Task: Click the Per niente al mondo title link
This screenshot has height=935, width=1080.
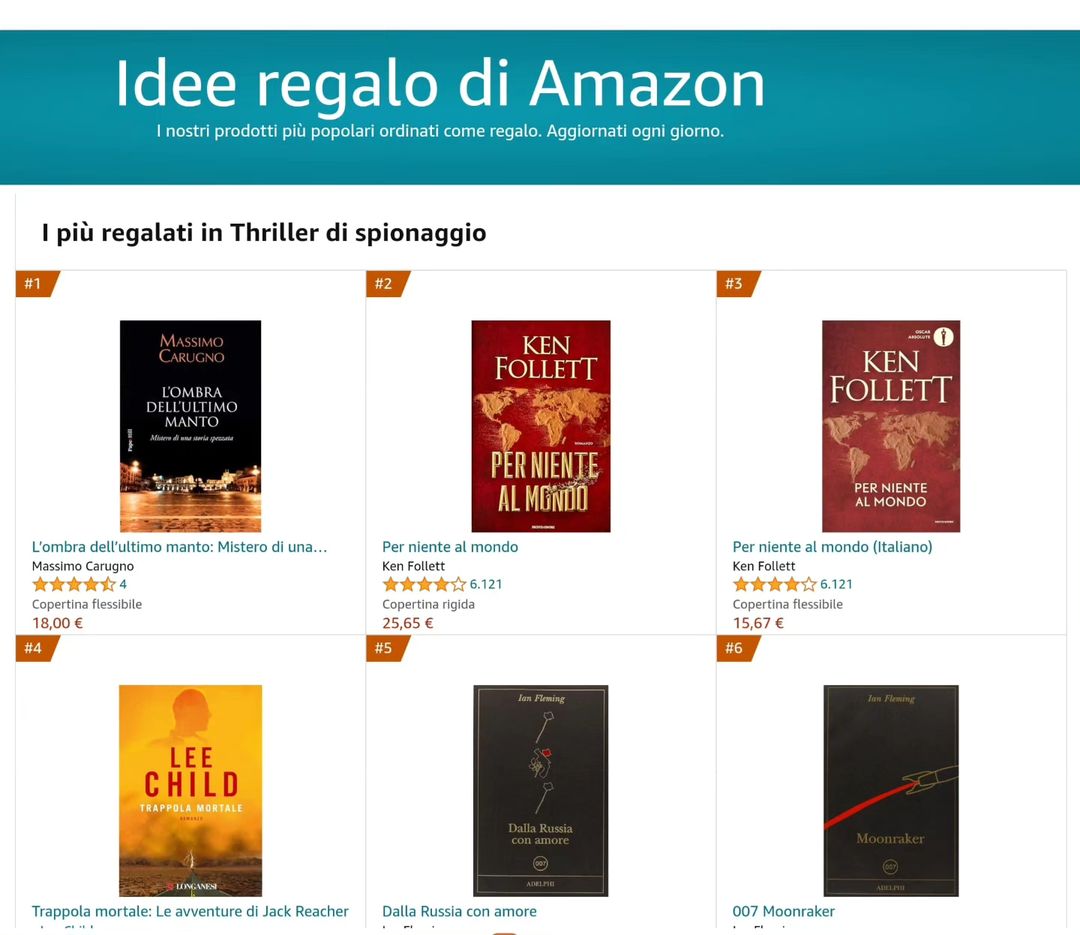Action: (450, 547)
